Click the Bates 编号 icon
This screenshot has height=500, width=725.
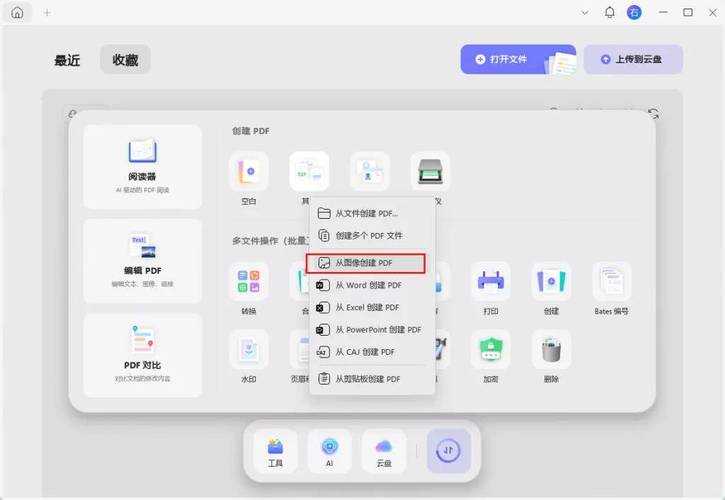pyautogui.click(x=612, y=283)
